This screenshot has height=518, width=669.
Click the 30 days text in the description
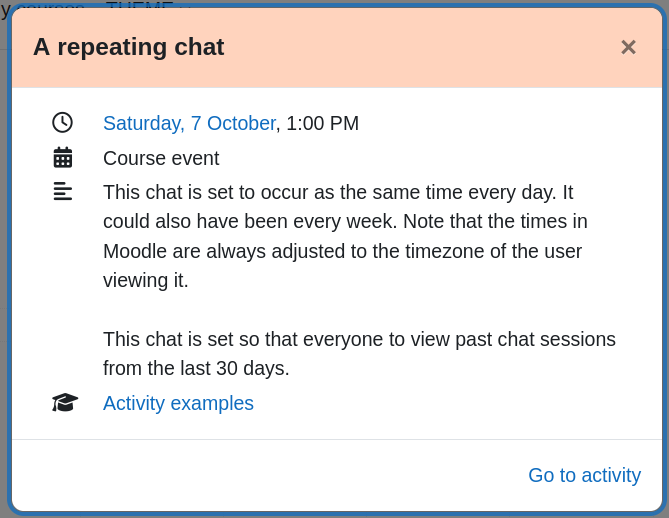click(252, 368)
